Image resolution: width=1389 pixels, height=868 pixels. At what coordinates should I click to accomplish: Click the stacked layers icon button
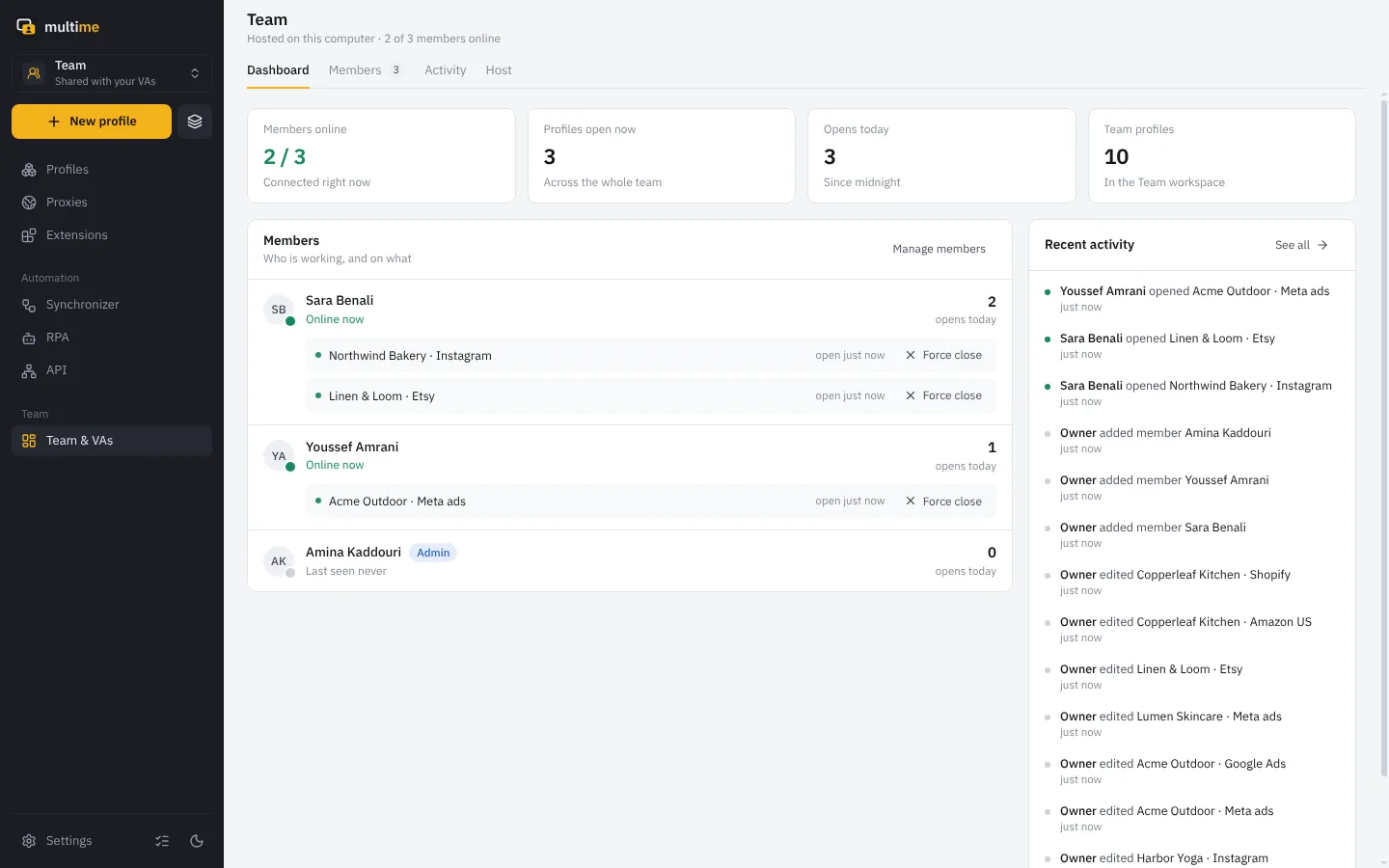(195, 122)
